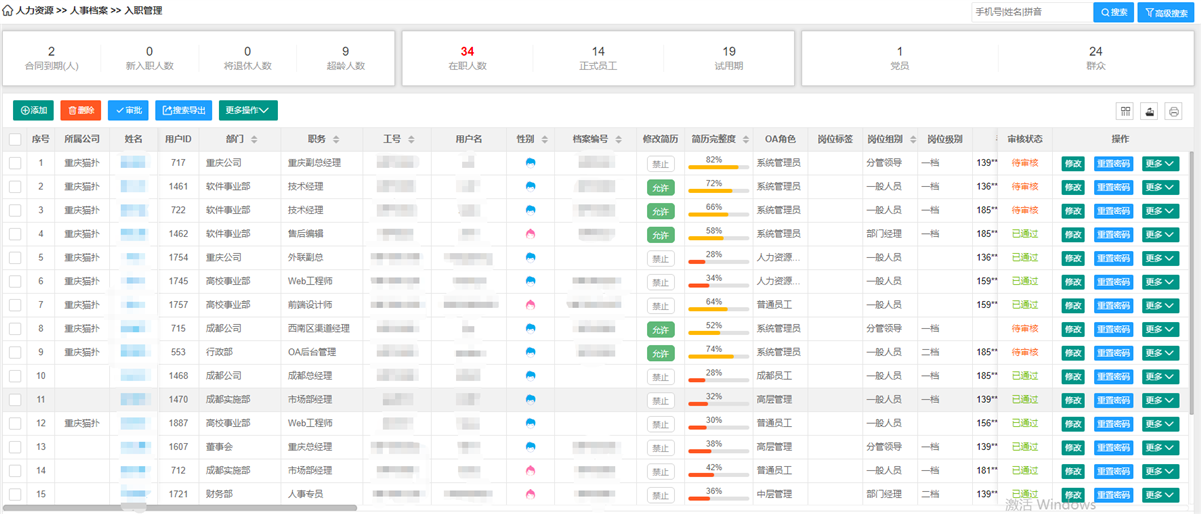Image resolution: width=1201 pixels, height=514 pixels.
Task: Open the column filter grid icon
Action: 1125,111
